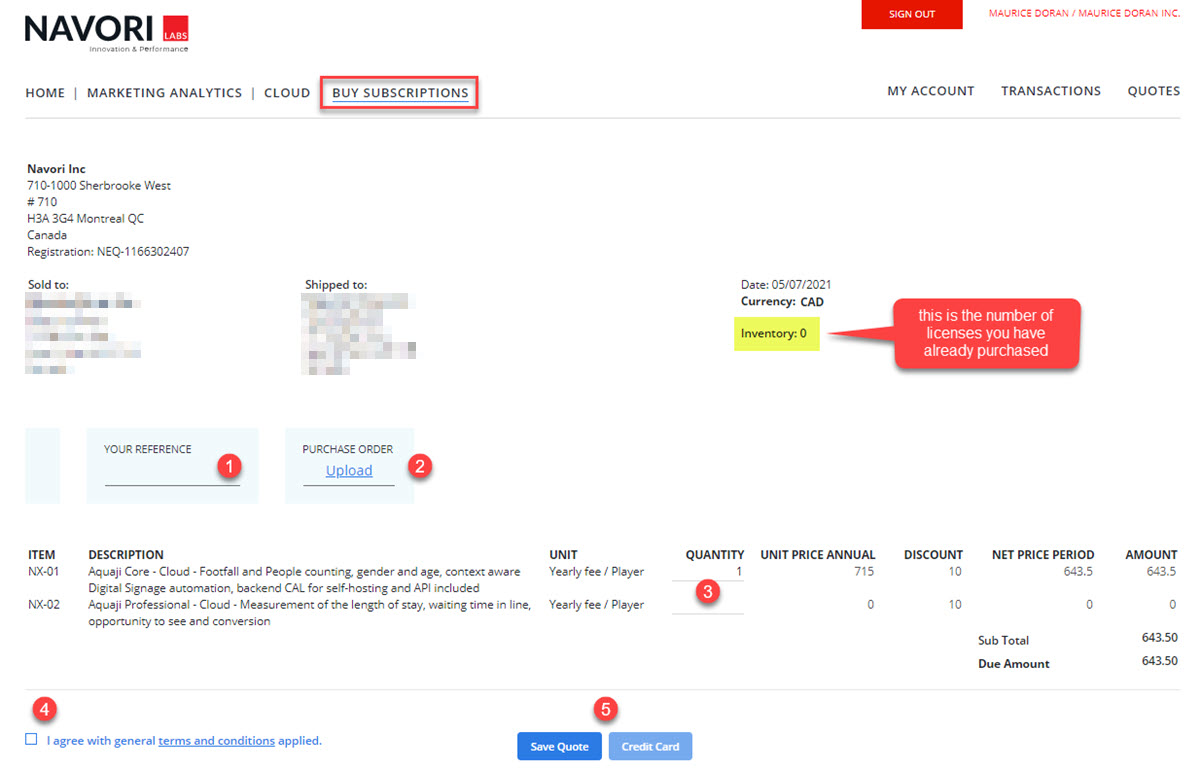Click the DISCOUNT column header

pyautogui.click(x=933, y=555)
